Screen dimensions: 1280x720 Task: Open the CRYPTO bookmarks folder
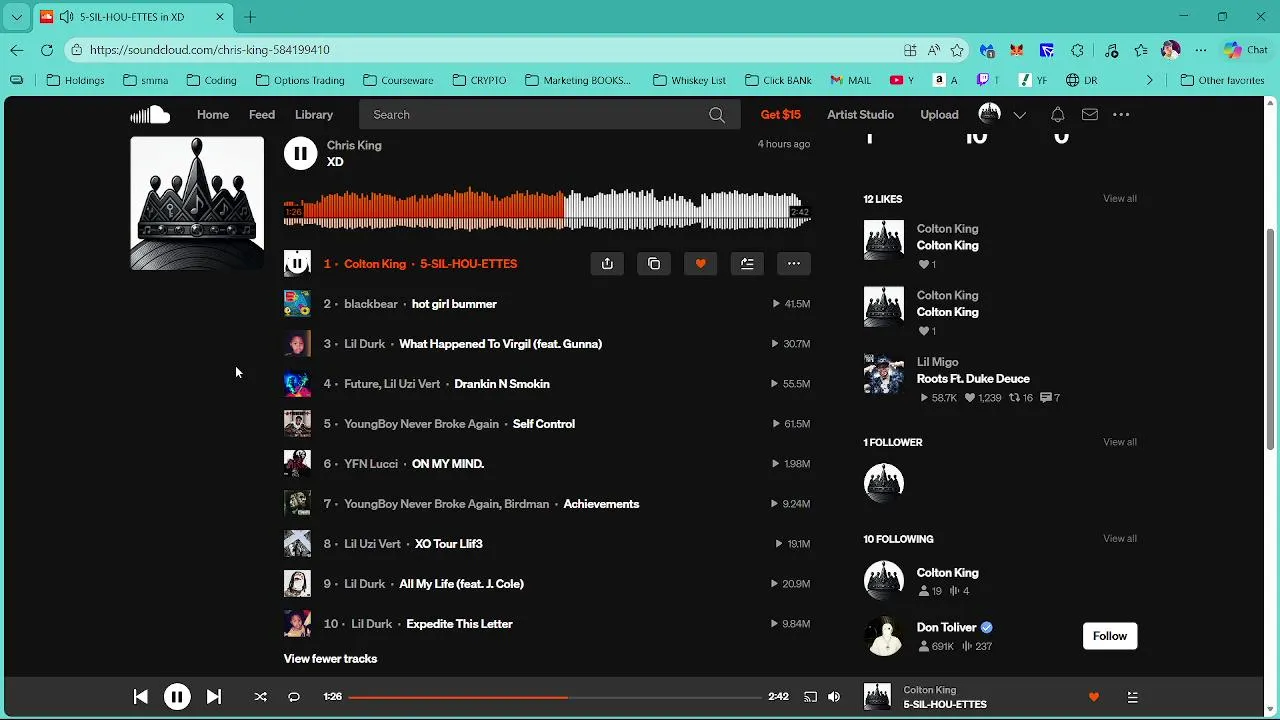479,80
